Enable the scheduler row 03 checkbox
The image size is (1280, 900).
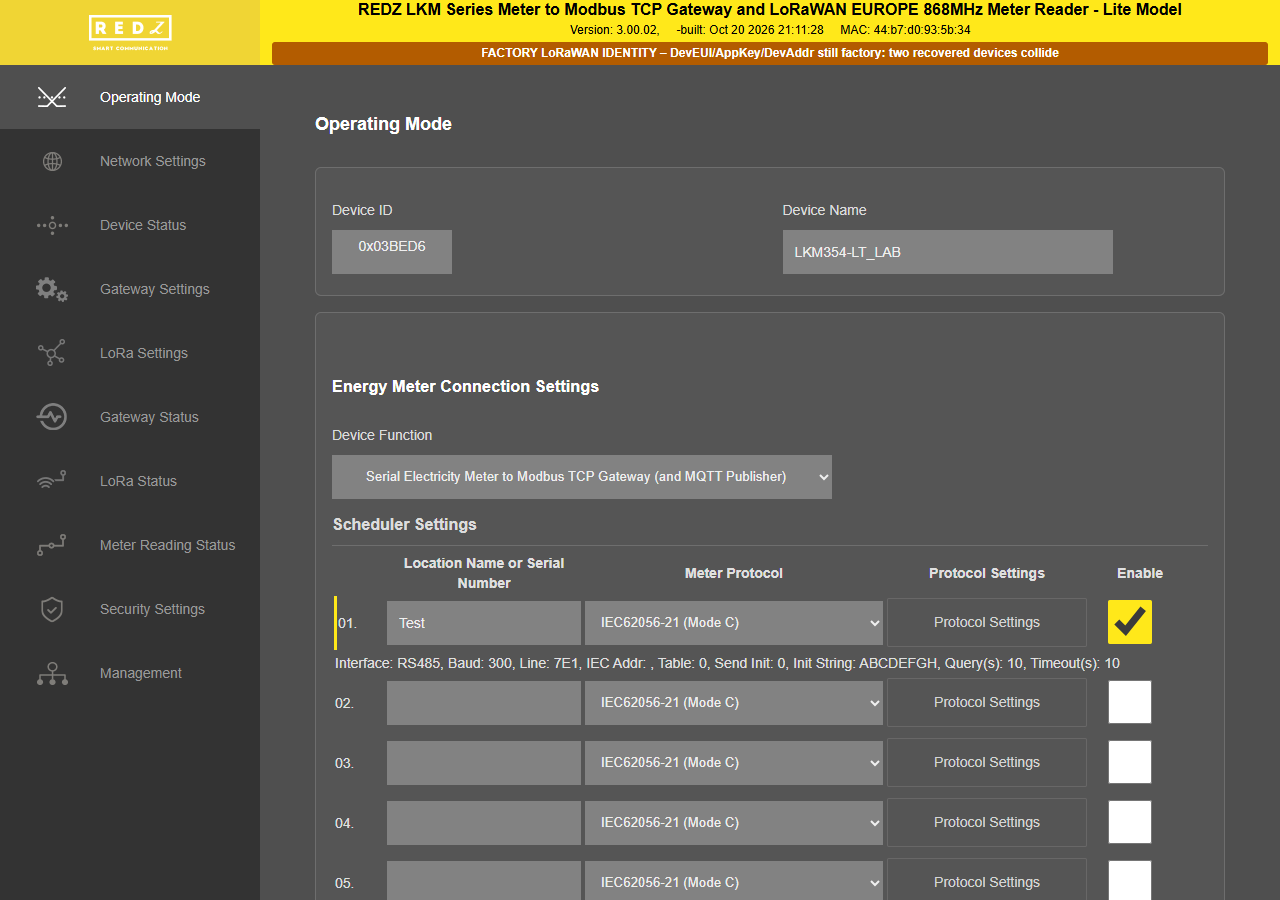point(1130,762)
